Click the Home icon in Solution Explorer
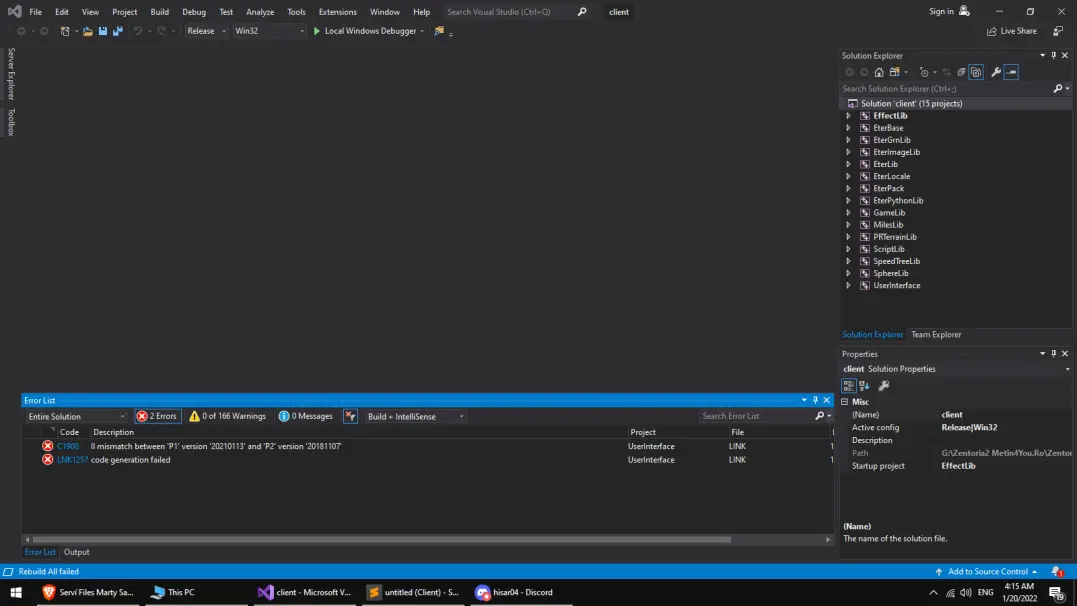 point(879,72)
